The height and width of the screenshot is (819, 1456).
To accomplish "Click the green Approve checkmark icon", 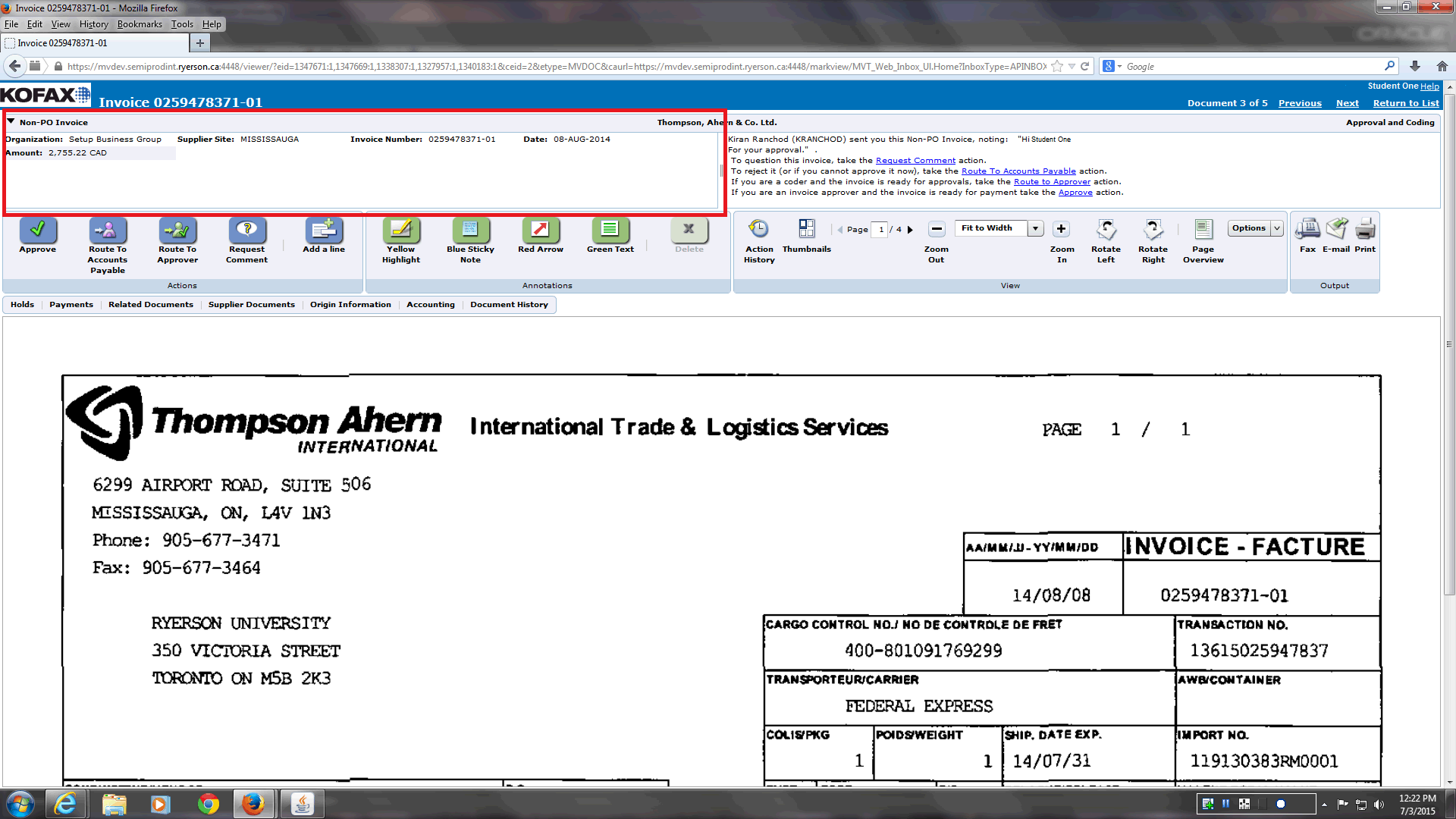I will click(37, 230).
